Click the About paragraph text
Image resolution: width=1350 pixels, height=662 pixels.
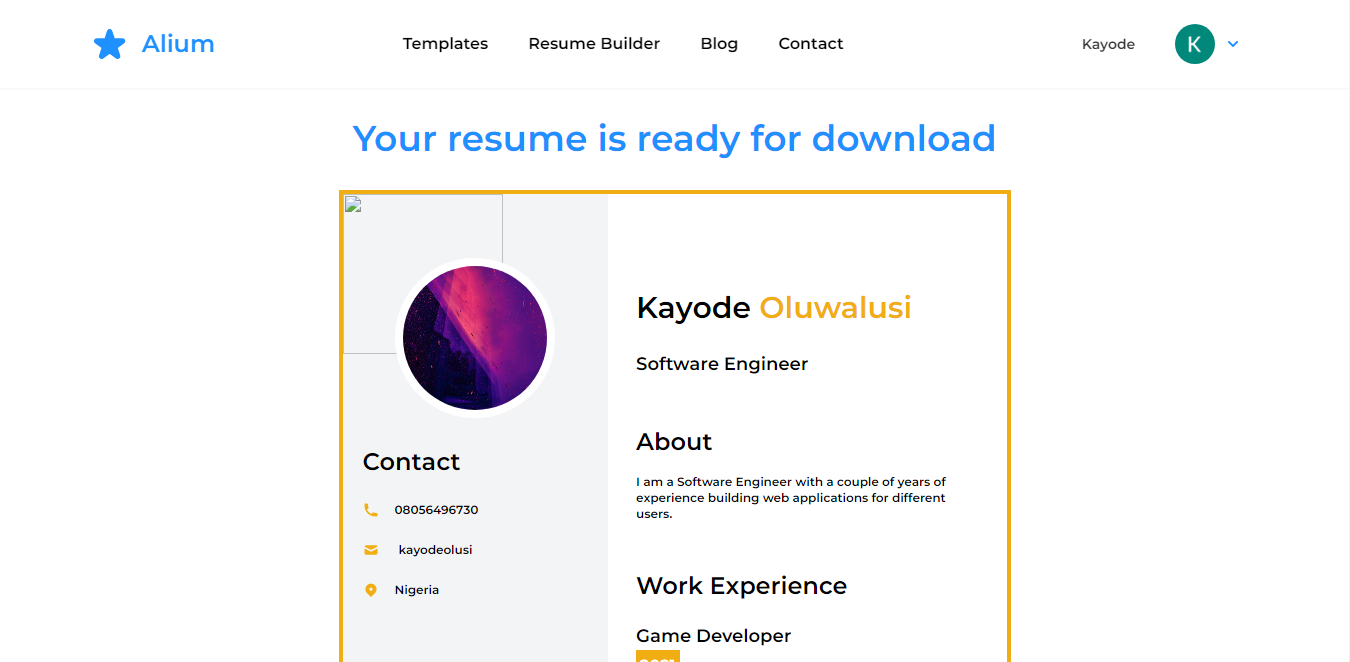click(x=791, y=498)
